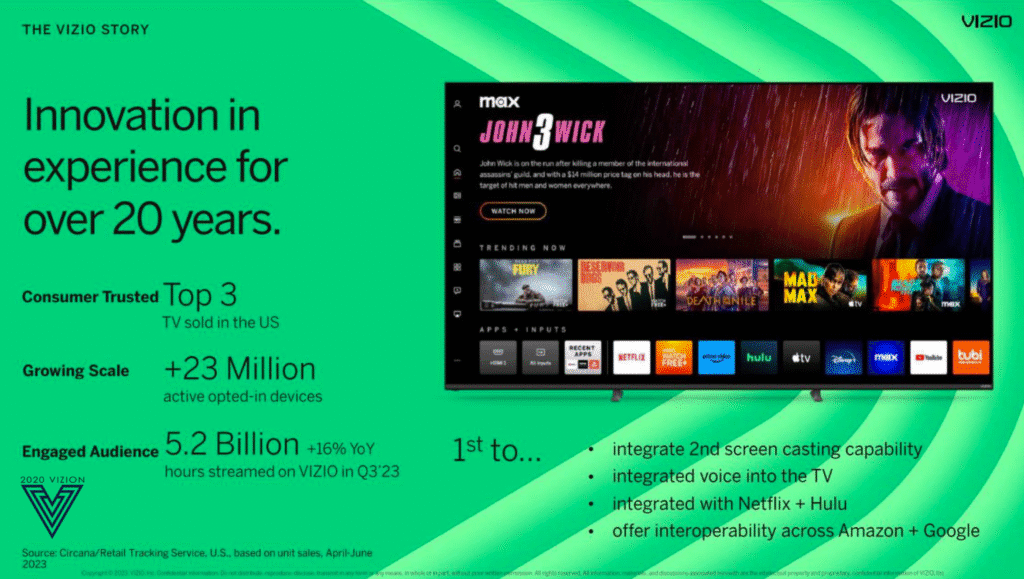
Task: Open the Max app tile
Action: pyautogui.click(x=885, y=357)
